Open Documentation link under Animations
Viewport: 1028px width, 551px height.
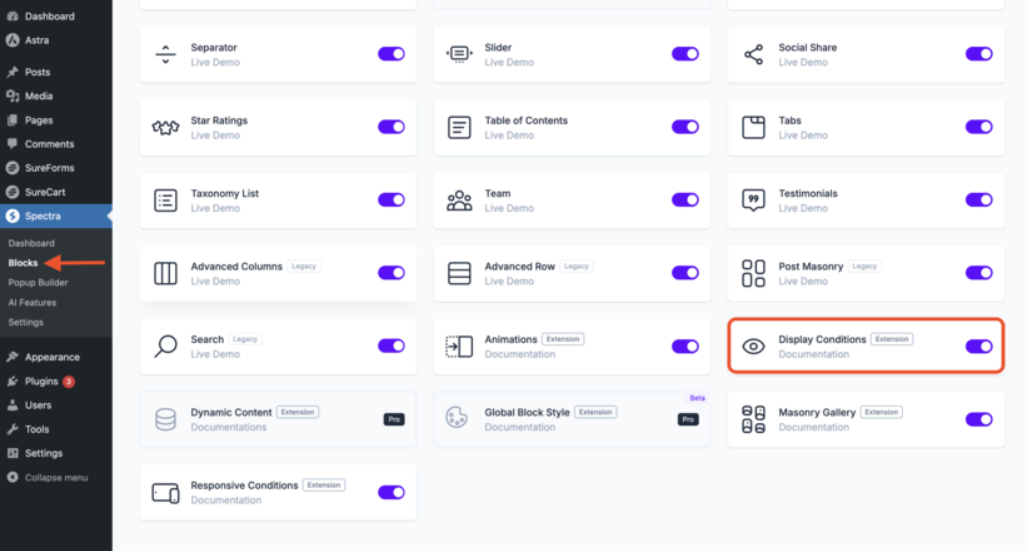point(519,354)
